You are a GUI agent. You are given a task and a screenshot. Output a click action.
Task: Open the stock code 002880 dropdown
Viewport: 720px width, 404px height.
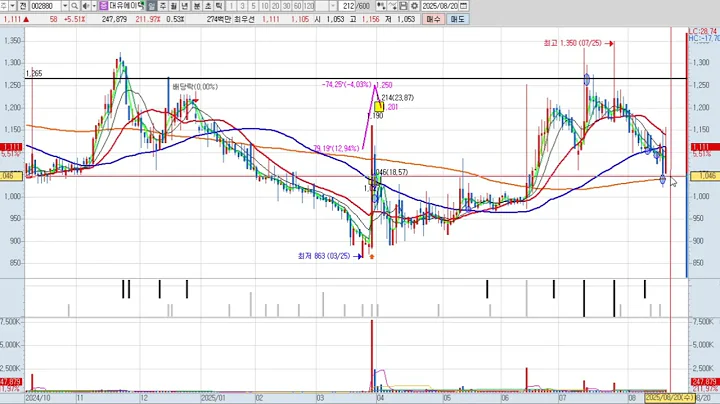point(65,6)
